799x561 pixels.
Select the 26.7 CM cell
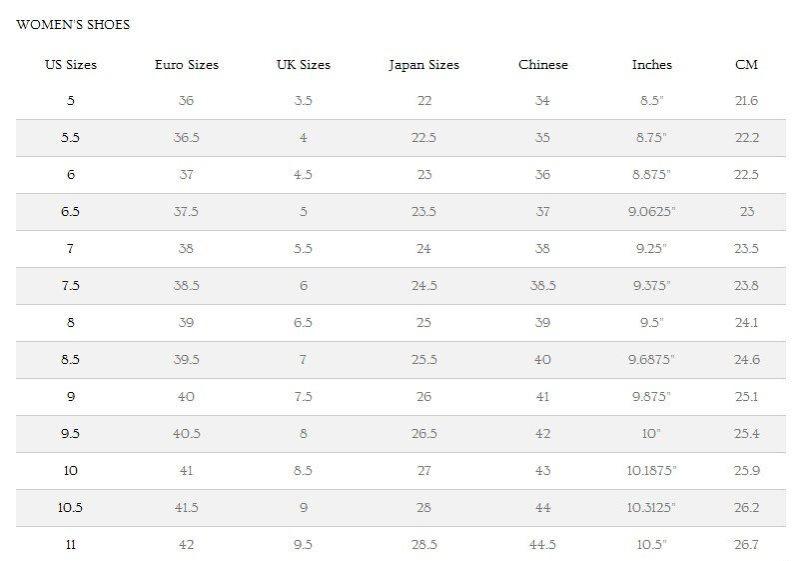[746, 545]
